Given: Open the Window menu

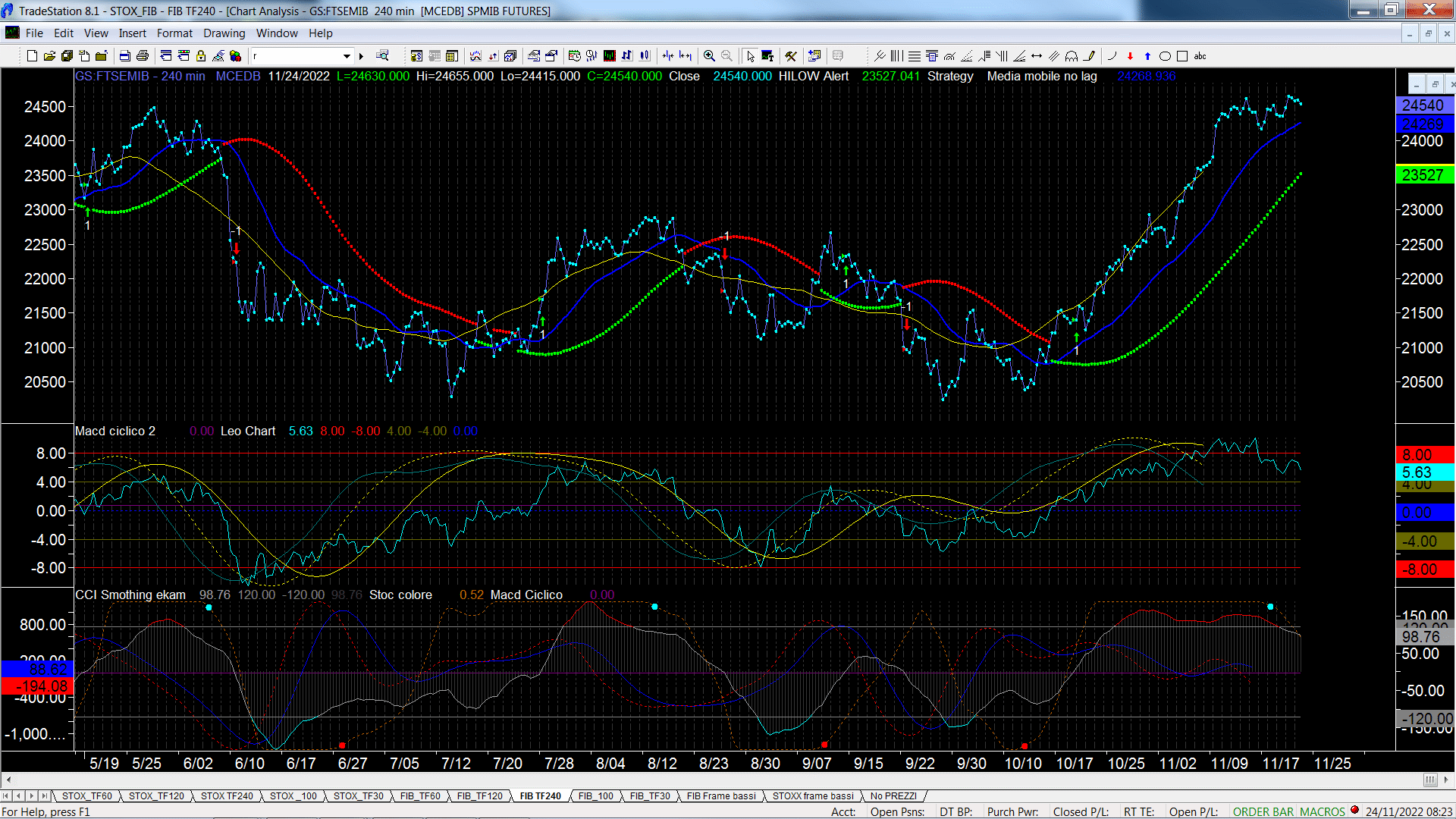Looking at the screenshot, I should click(x=277, y=33).
